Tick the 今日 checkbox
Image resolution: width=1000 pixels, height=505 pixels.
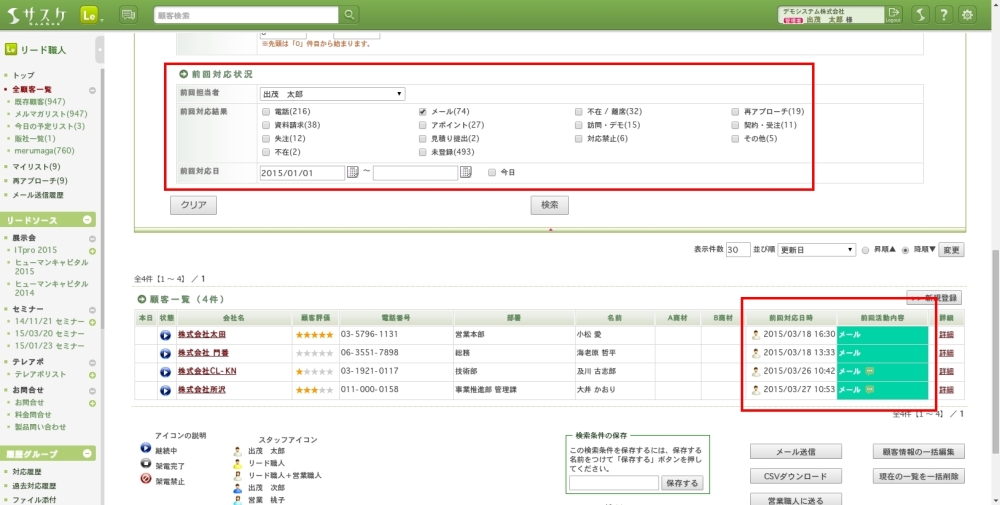point(491,172)
